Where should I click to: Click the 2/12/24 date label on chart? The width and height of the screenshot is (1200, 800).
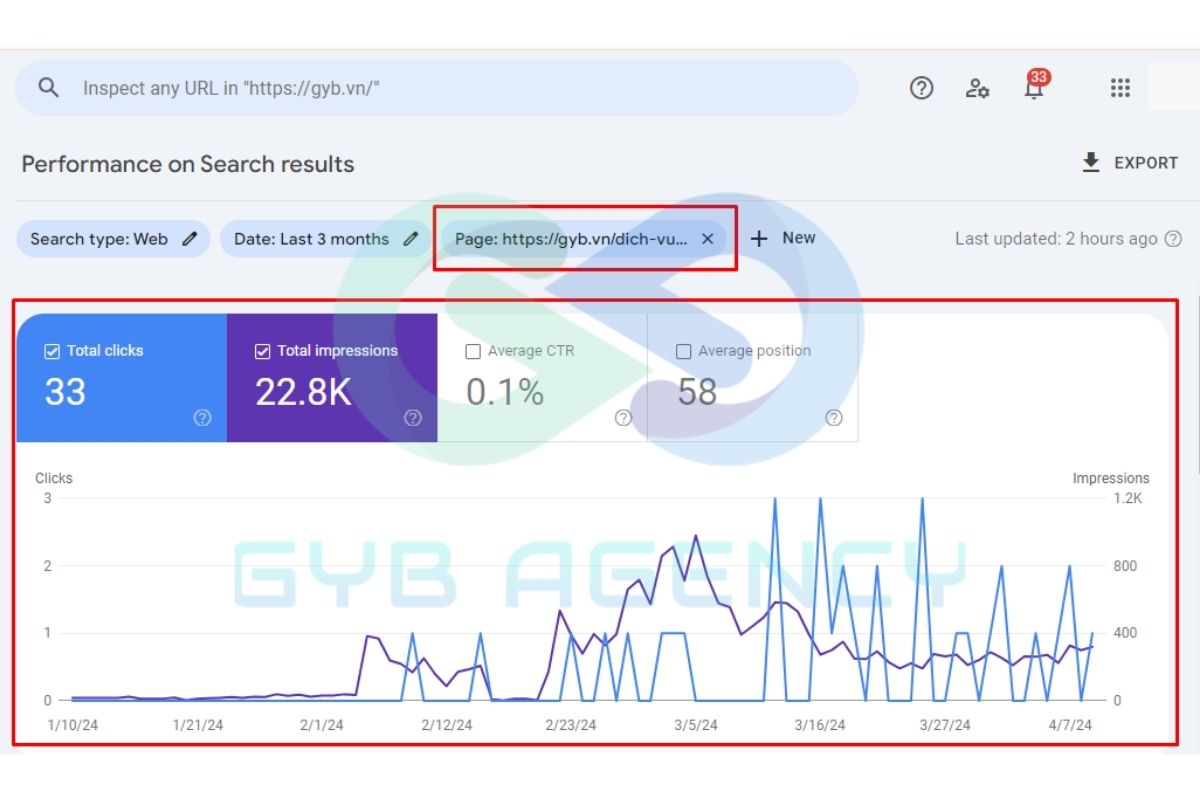tap(445, 725)
